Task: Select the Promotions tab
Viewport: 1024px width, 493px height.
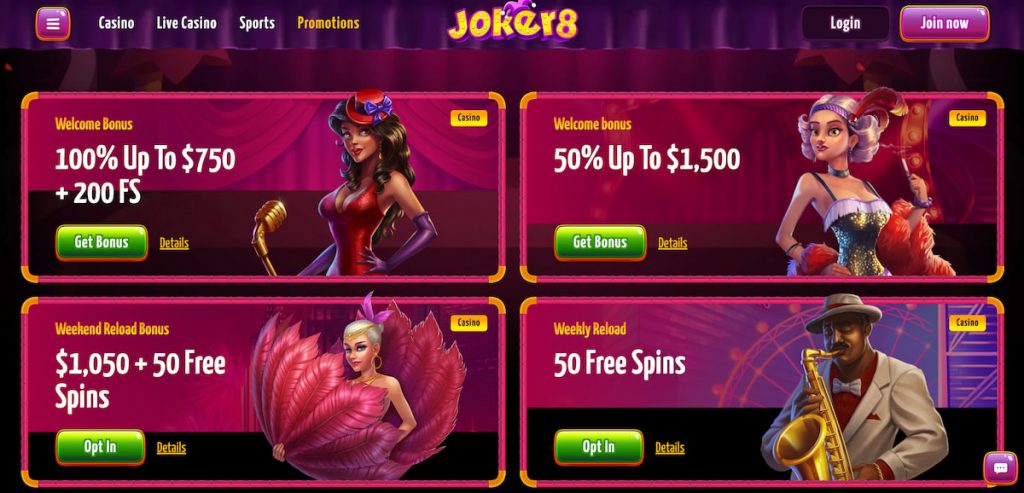Action: 328,23
